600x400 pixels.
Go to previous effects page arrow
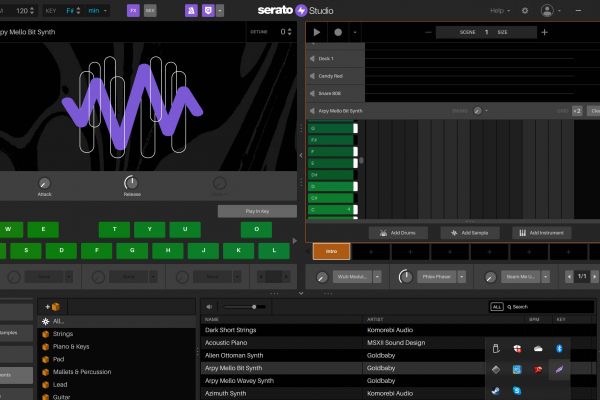pyautogui.click(x=569, y=276)
